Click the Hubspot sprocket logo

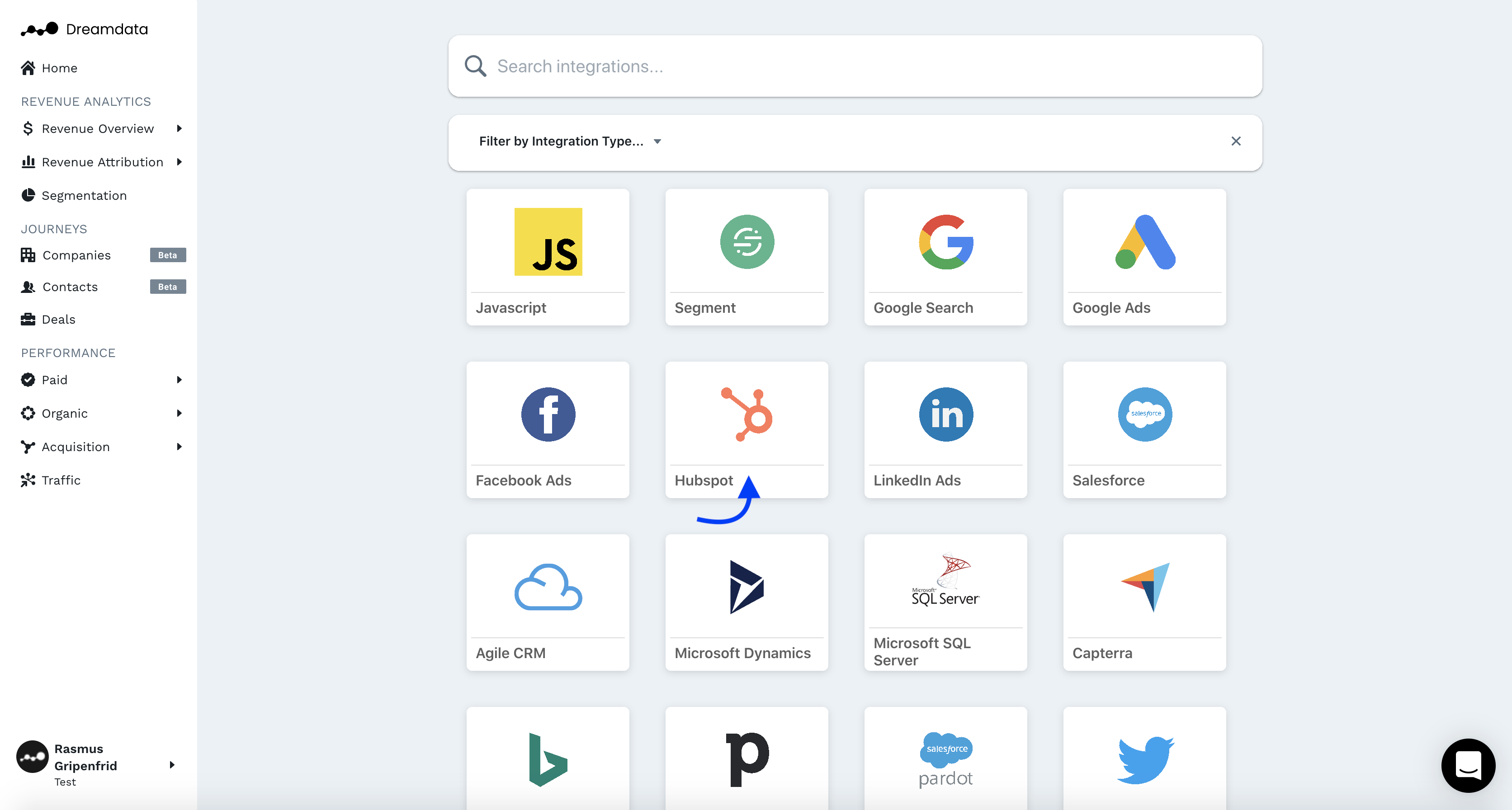click(747, 414)
